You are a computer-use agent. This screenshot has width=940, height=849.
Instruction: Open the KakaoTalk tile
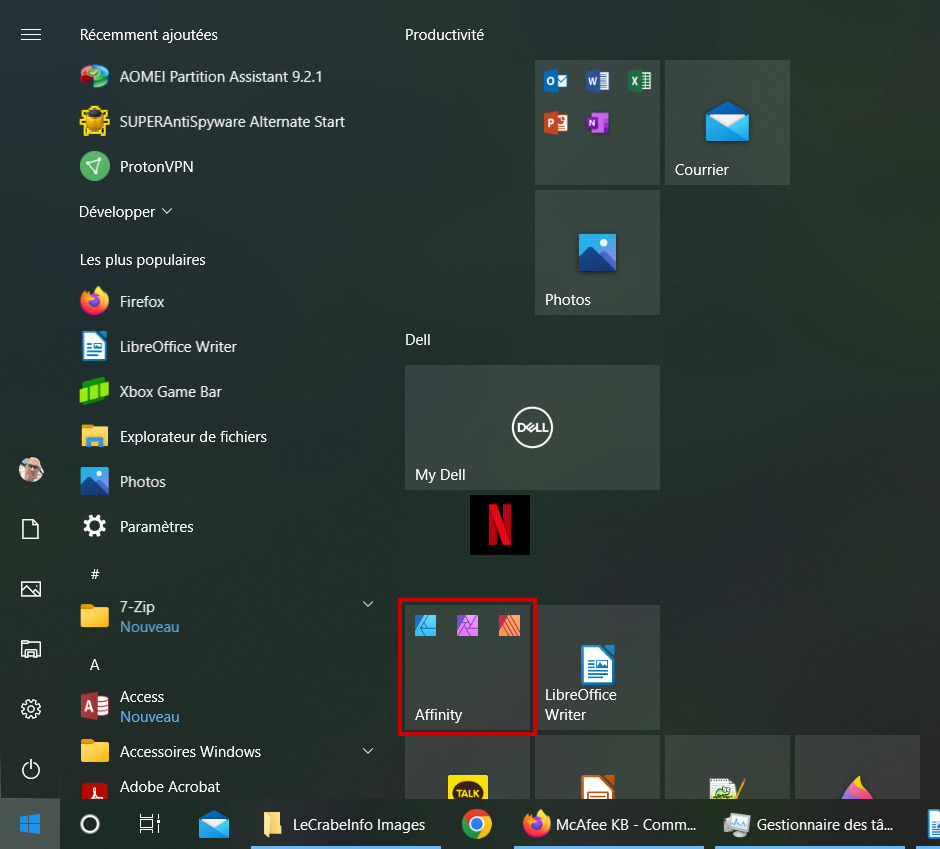[468, 767]
